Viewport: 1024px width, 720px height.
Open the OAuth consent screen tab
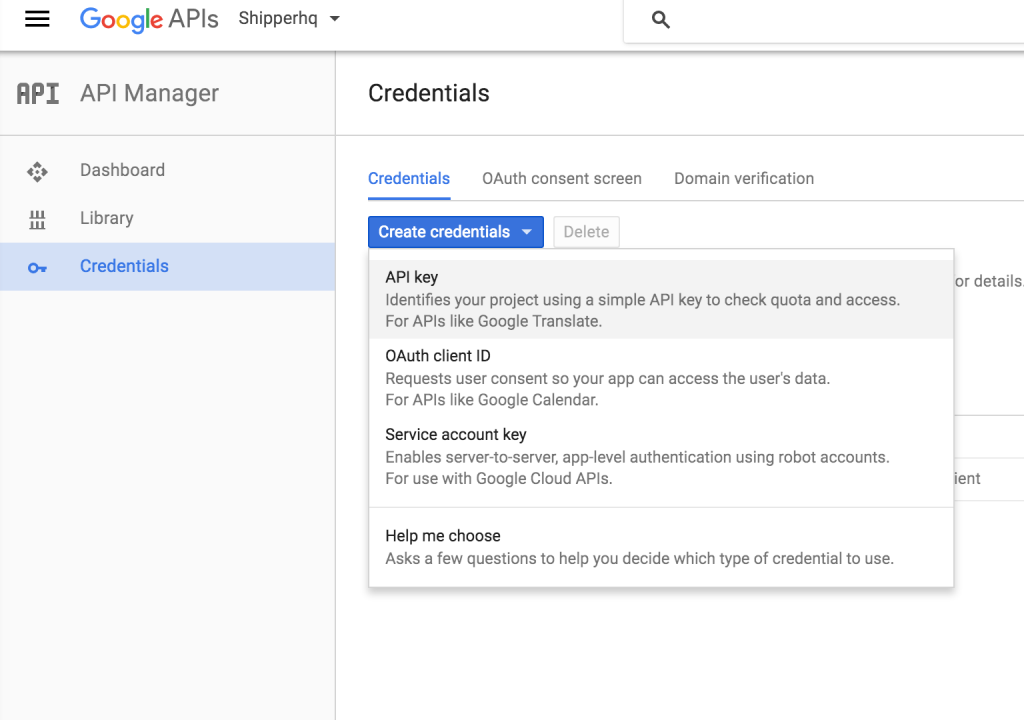[562, 178]
